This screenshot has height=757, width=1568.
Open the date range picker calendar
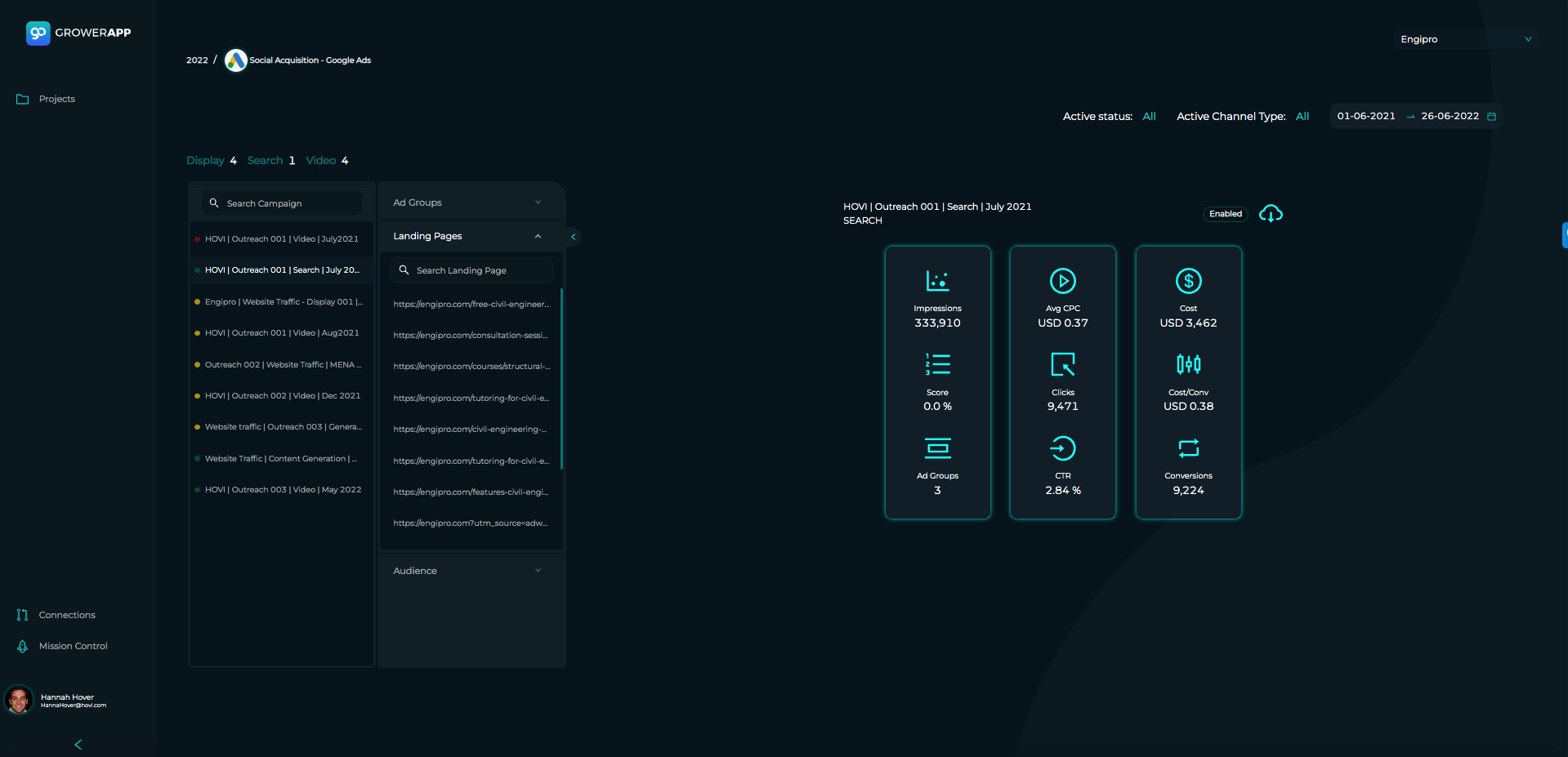(1493, 116)
